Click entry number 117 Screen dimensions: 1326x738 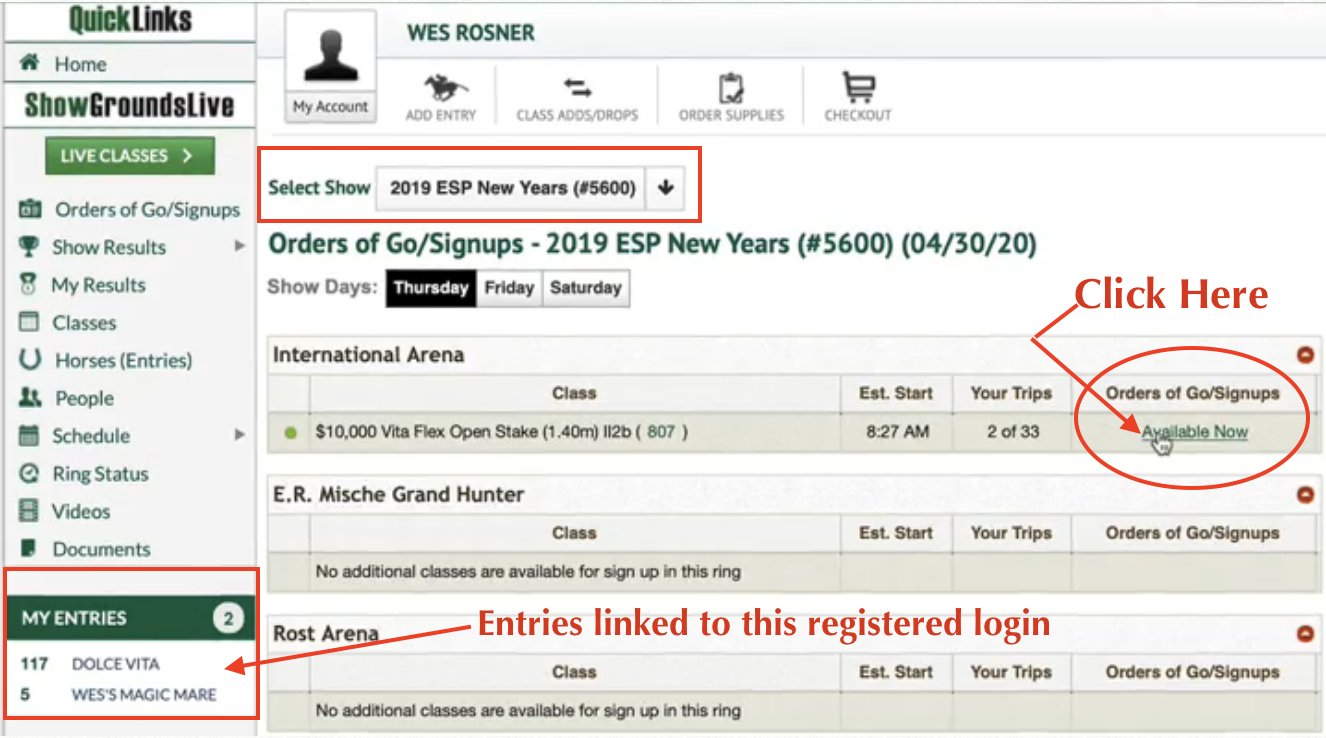click(x=34, y=664)
